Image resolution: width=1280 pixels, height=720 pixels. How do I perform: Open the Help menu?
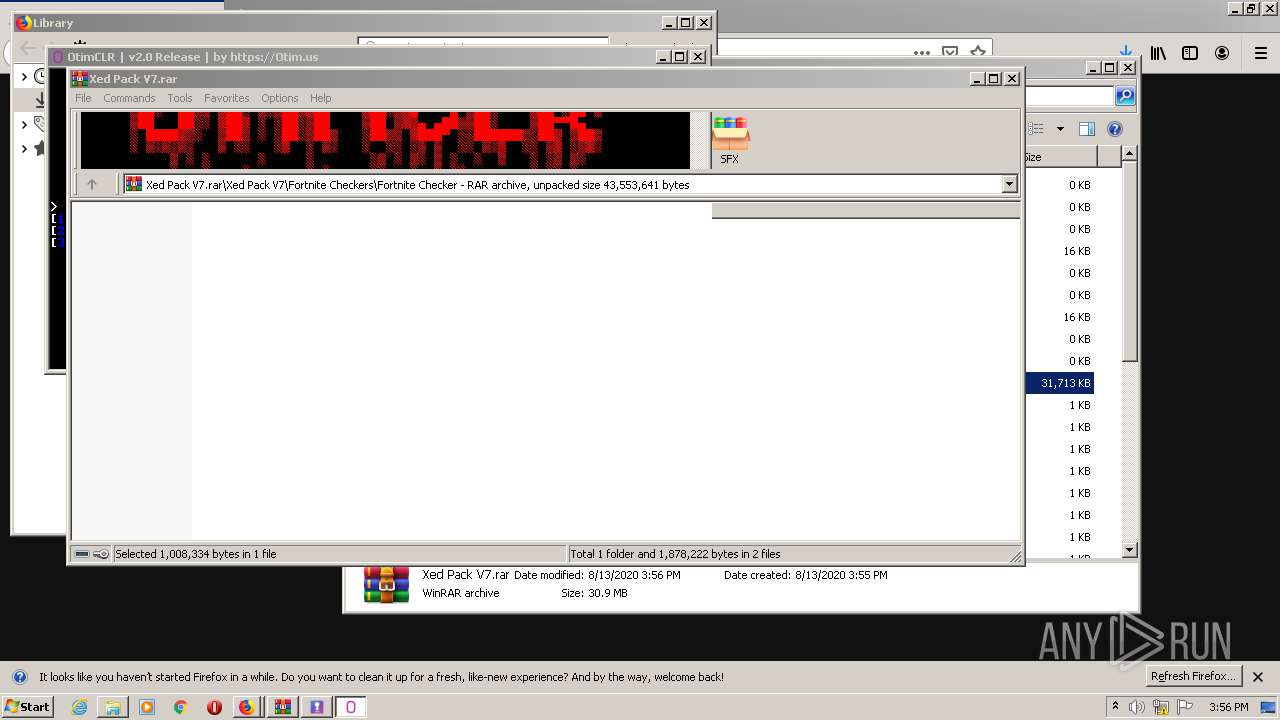coord(320,98)
